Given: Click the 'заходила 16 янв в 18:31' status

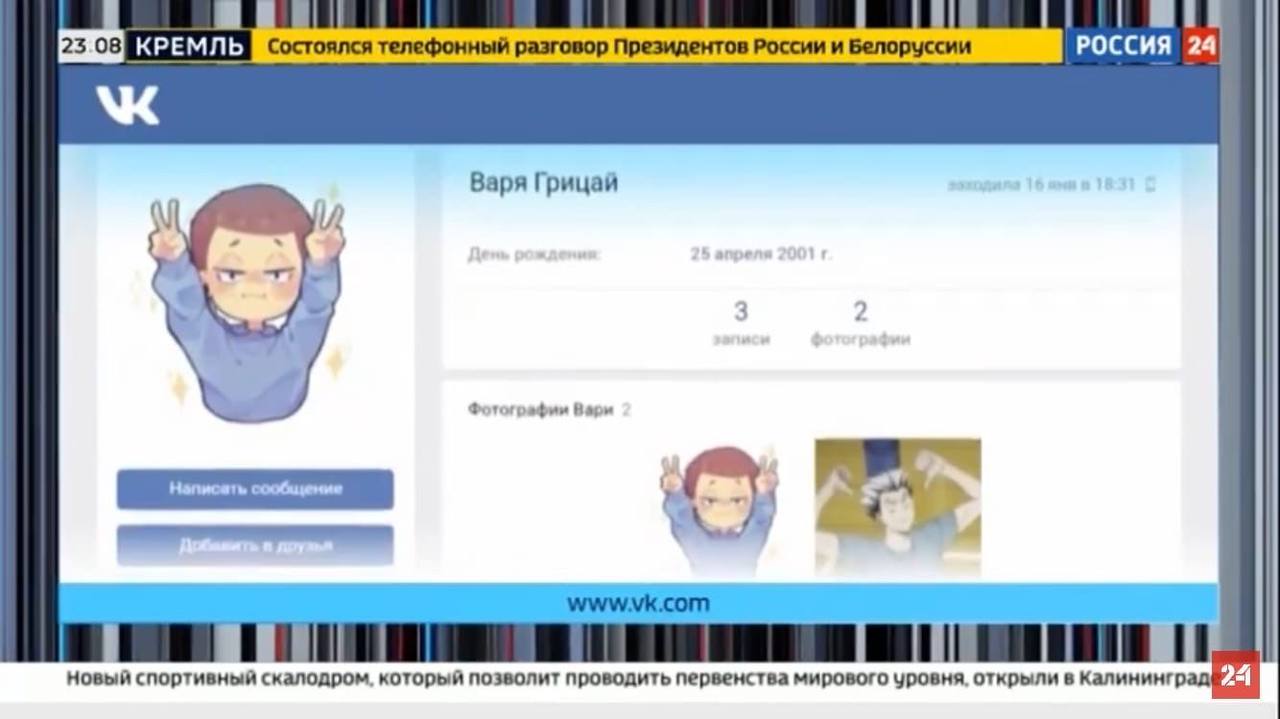Looking at the screenshot, I should (1041, 184).
